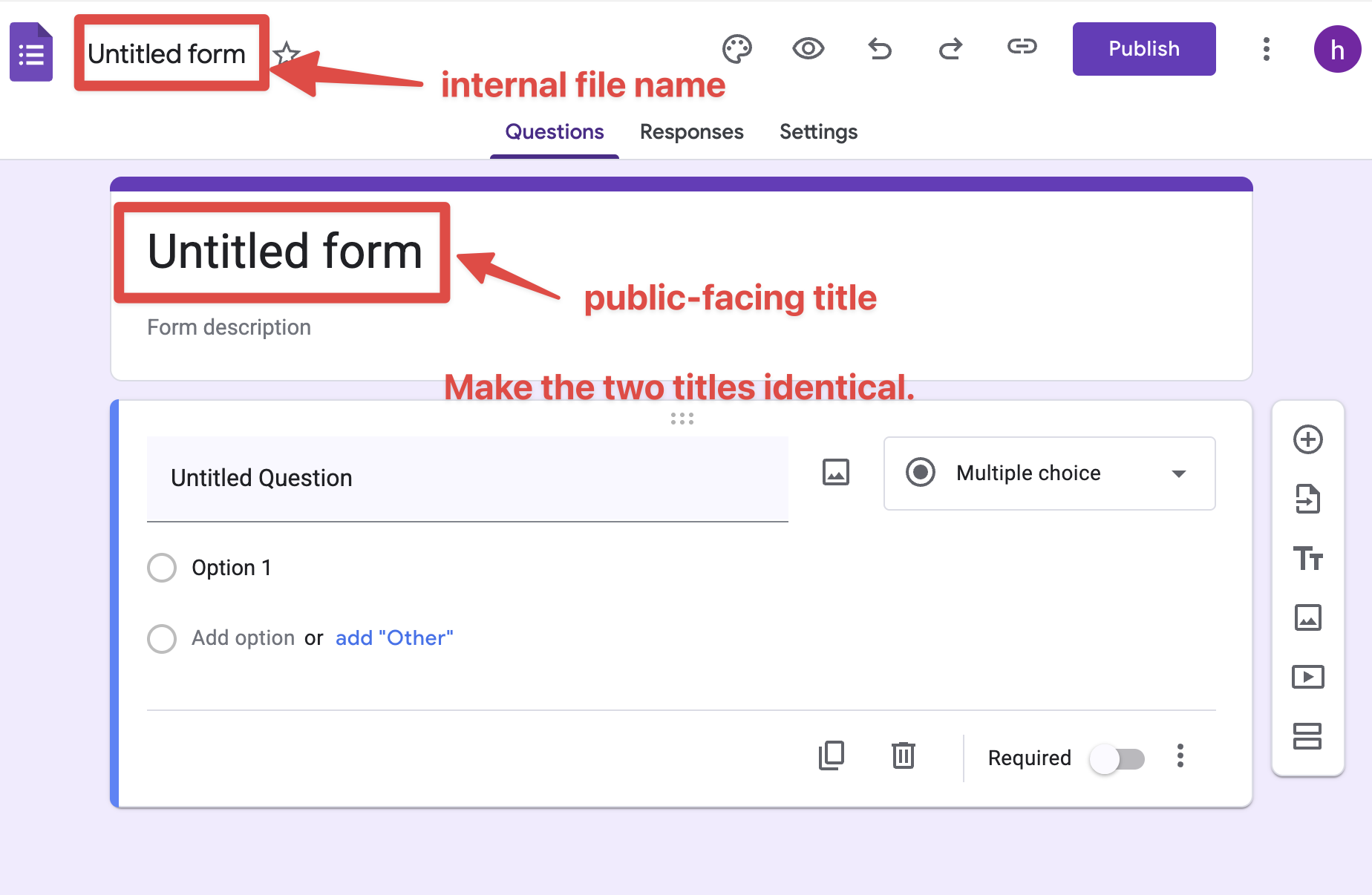Delete the Untitled Question

click(x=903, y=756)
